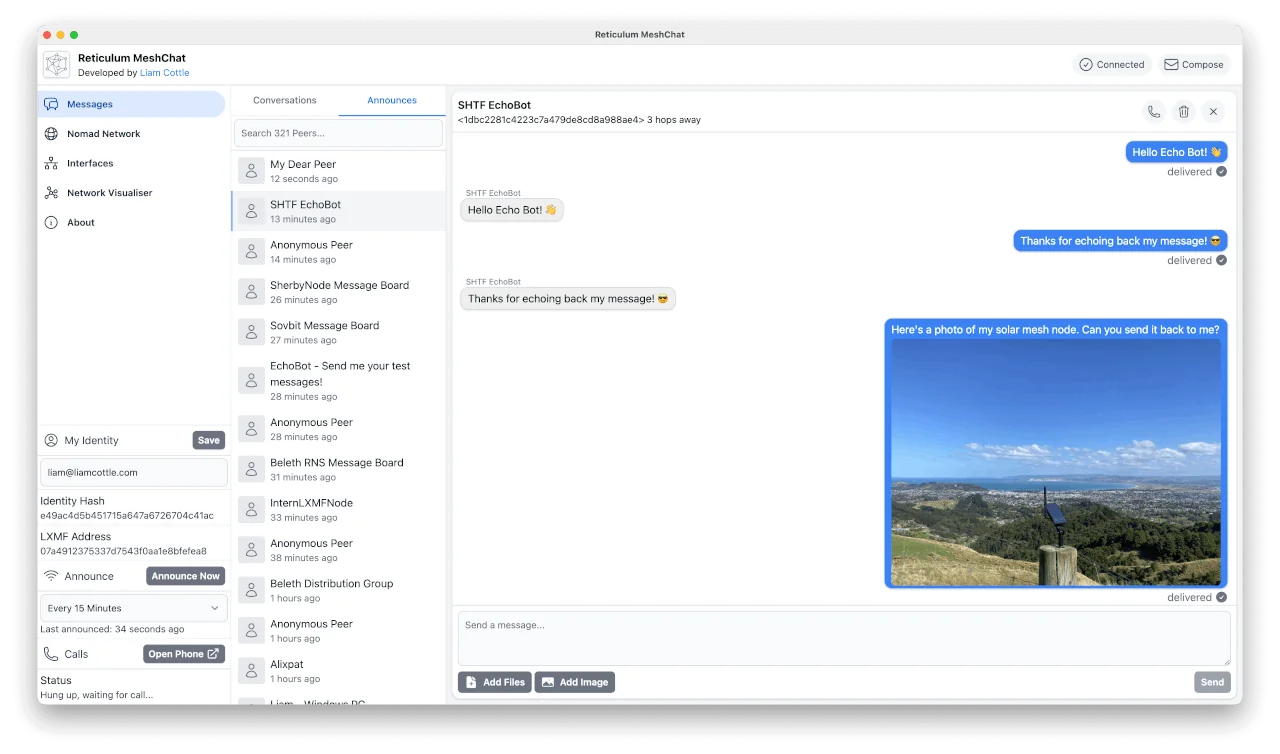Visit the Liam Cottle developer link
The image size is (1280, 754).
[x=164, y=72]
